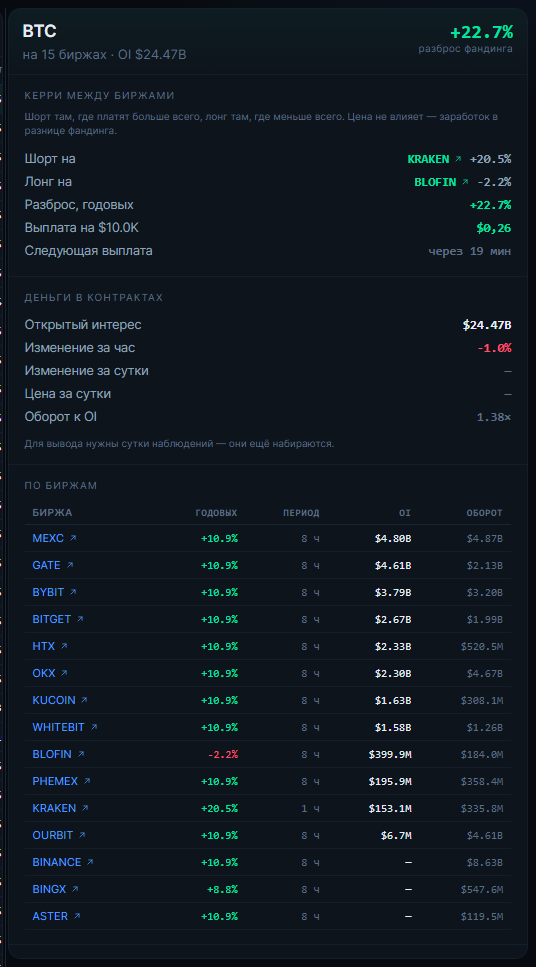This screenshot has height=967, width=536.
Task: Click external-link arrow icon next to BINGX
Action: 75,889
